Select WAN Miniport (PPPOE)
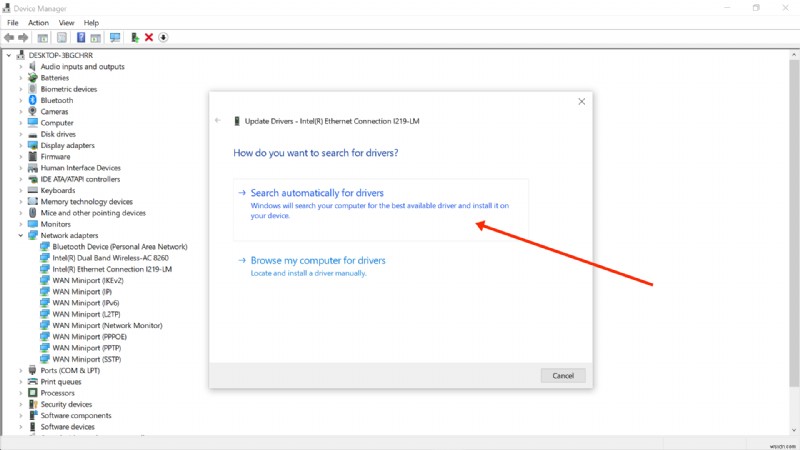 pyautogui.click(x=89, y=337)
